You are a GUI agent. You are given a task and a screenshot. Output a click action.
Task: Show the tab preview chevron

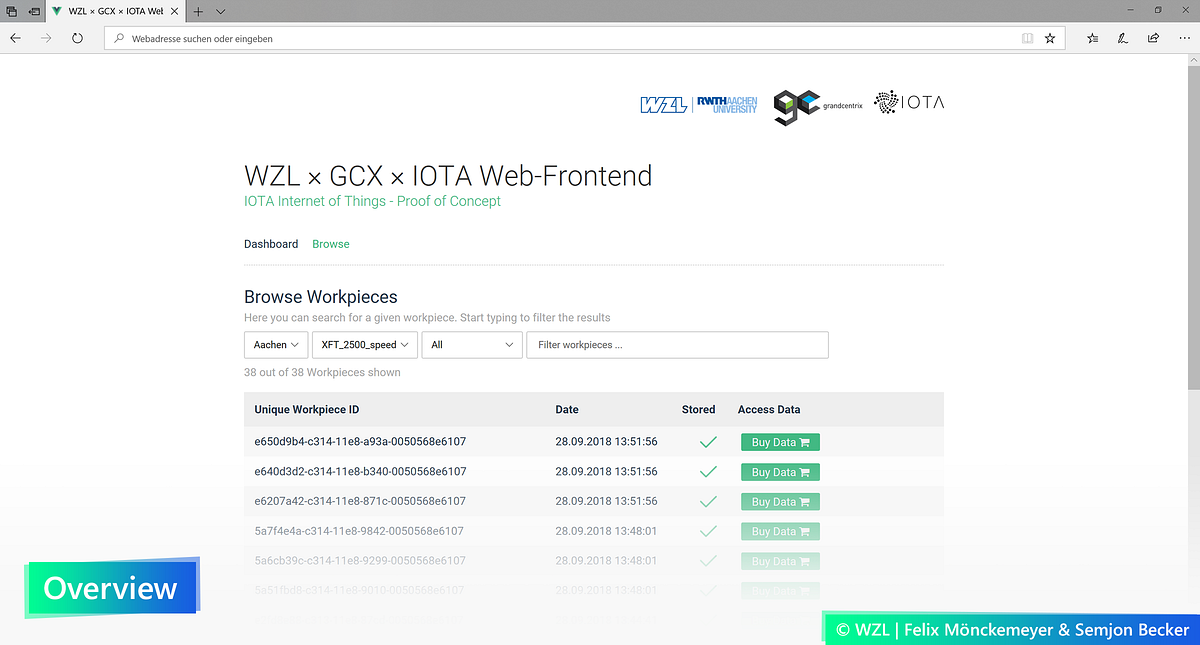pyautogui.click(x=220, y=11)
